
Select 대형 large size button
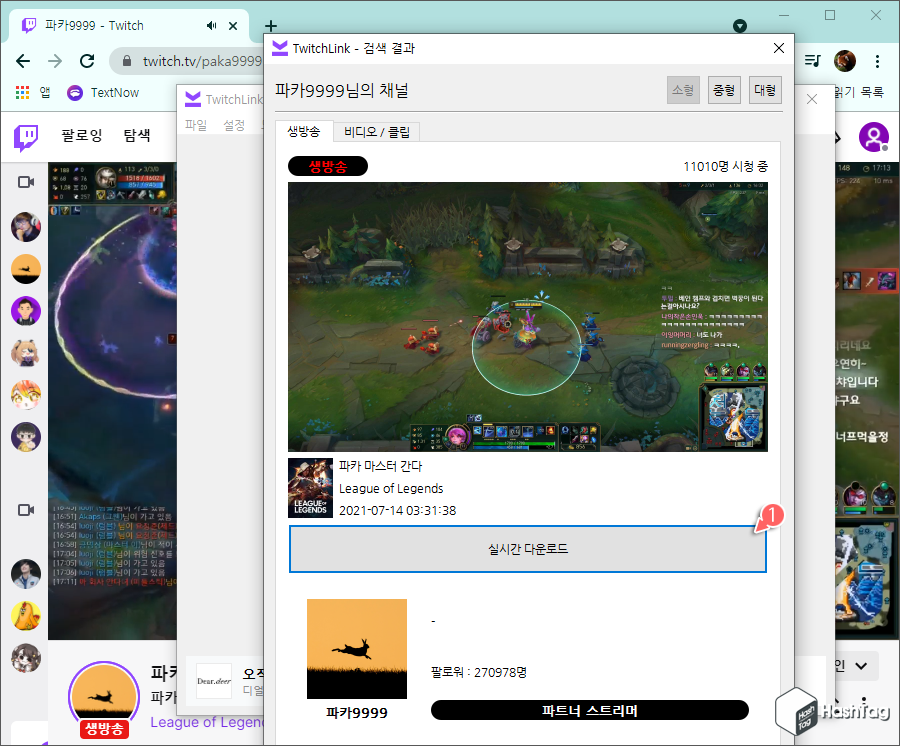click(765, 90)
